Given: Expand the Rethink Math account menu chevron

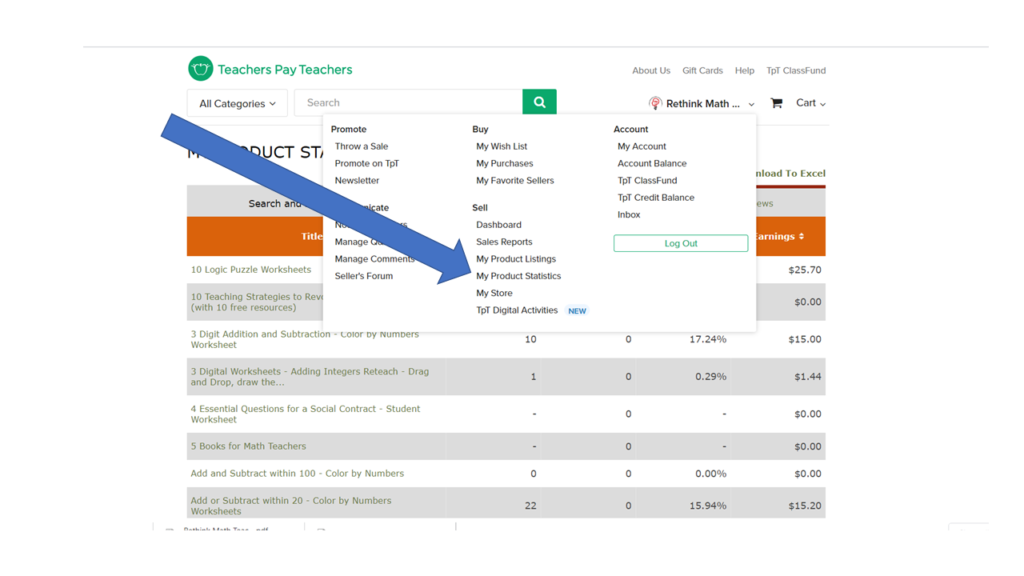Looking at the screenshot, I should coord(752,104).
